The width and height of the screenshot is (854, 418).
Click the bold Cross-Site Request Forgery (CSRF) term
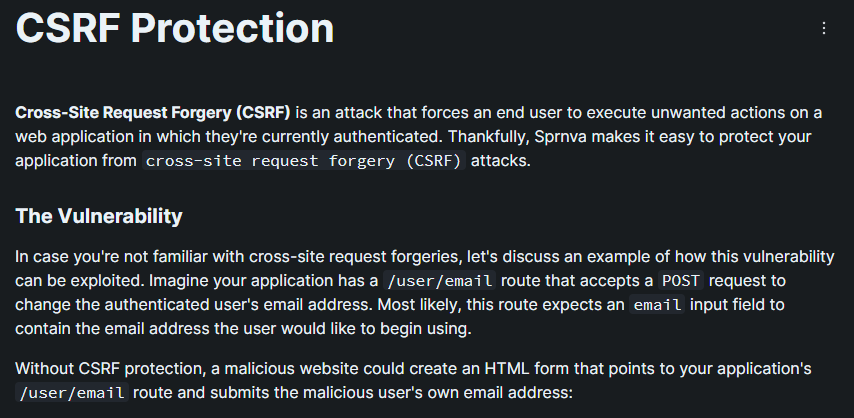[153, 110]
